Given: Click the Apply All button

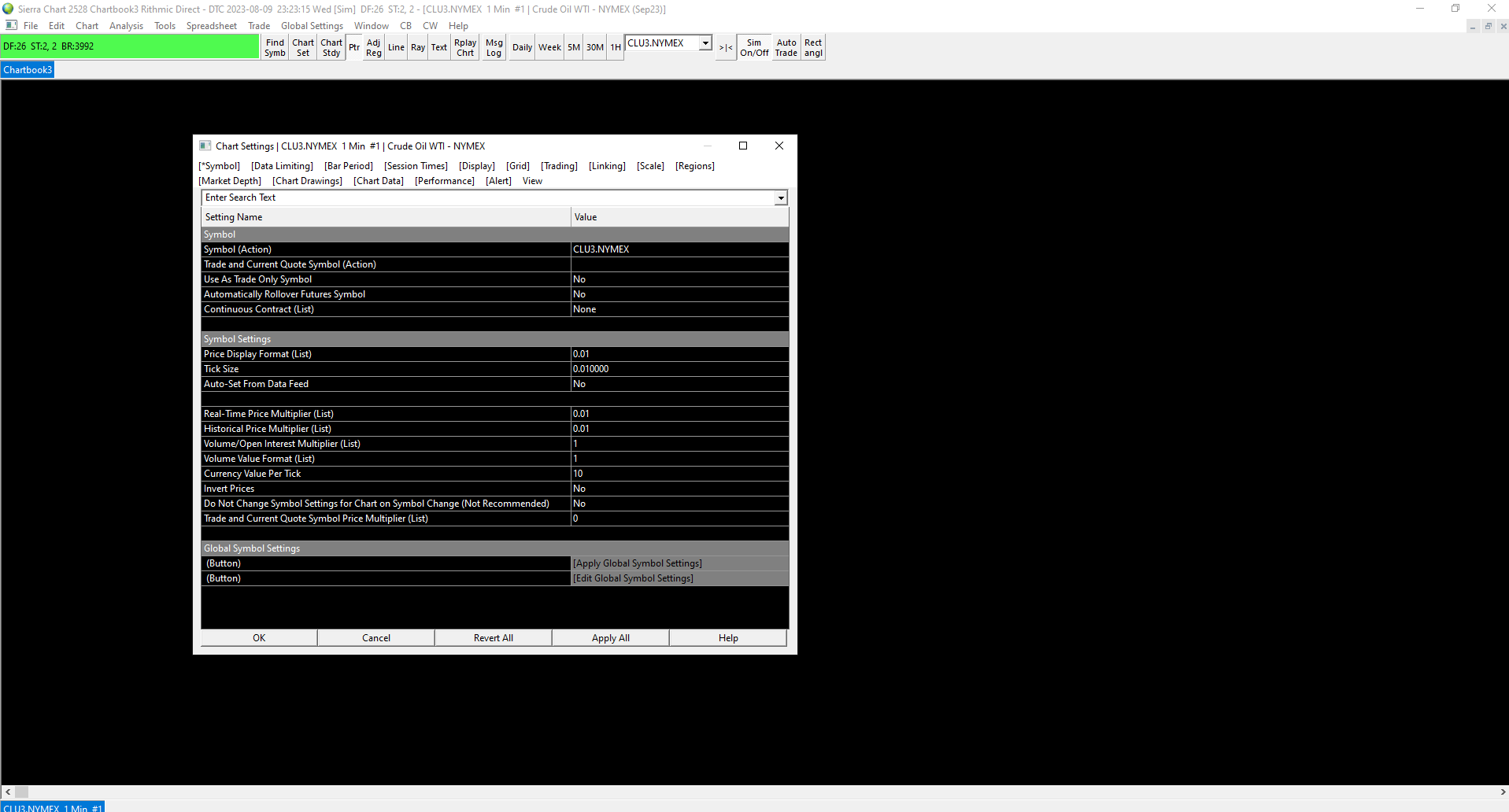Looking at the screenshot, I should pyautogui.click(x=611, y=638).
